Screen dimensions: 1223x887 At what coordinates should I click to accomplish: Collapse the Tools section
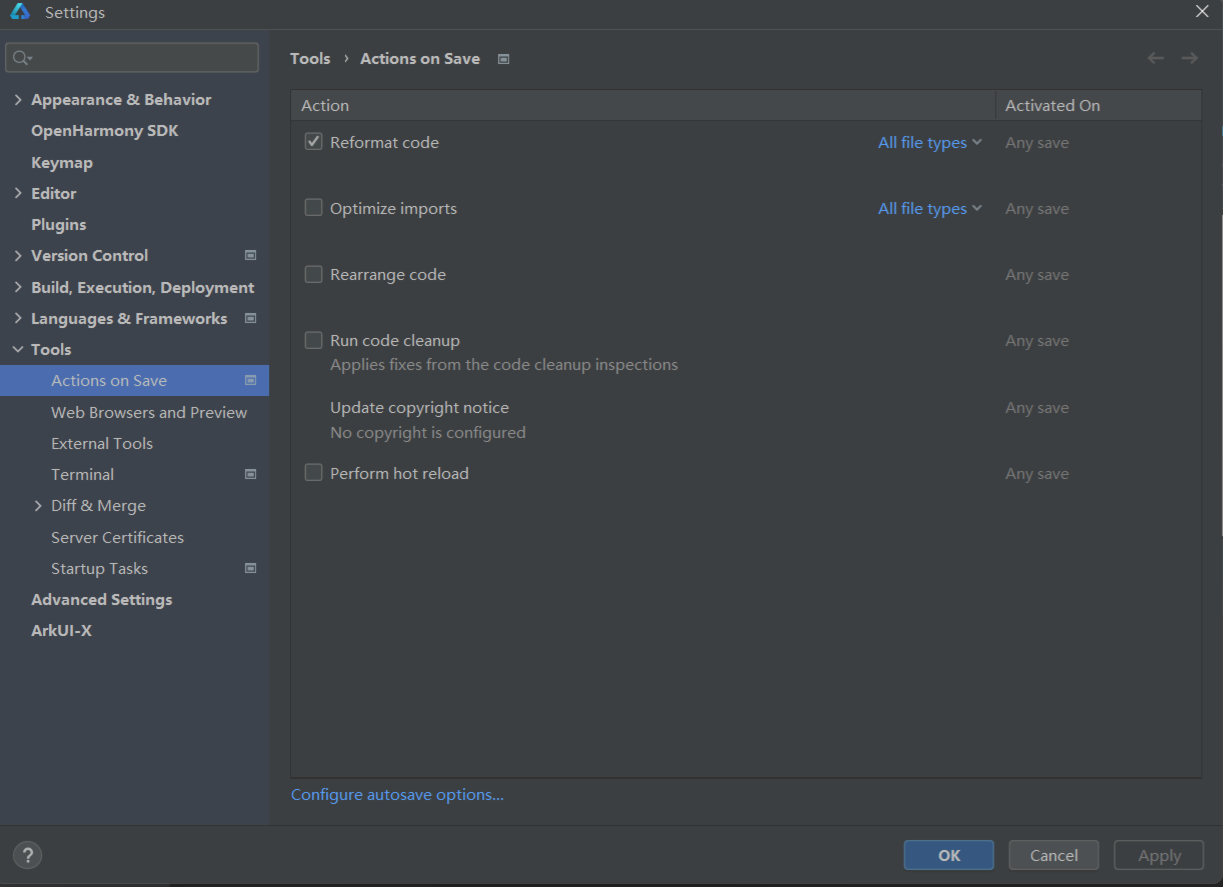point(18,350)
